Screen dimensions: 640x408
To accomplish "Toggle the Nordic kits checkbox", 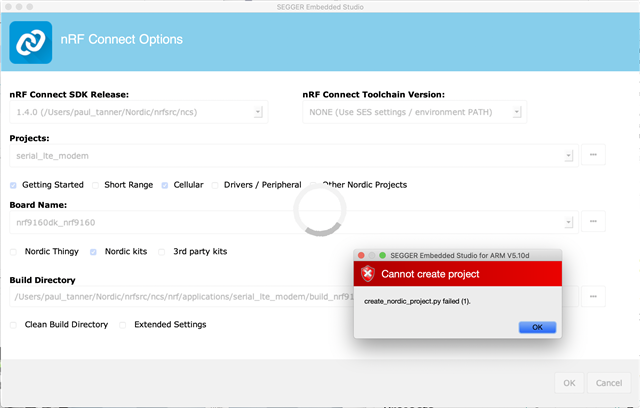I will click(x=93, y=252).
